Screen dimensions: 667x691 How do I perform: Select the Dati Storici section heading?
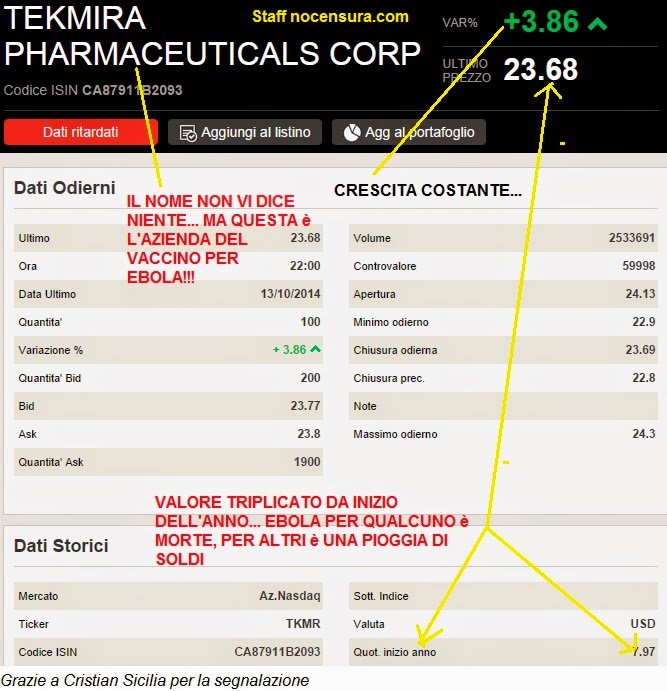pos(61,546)
